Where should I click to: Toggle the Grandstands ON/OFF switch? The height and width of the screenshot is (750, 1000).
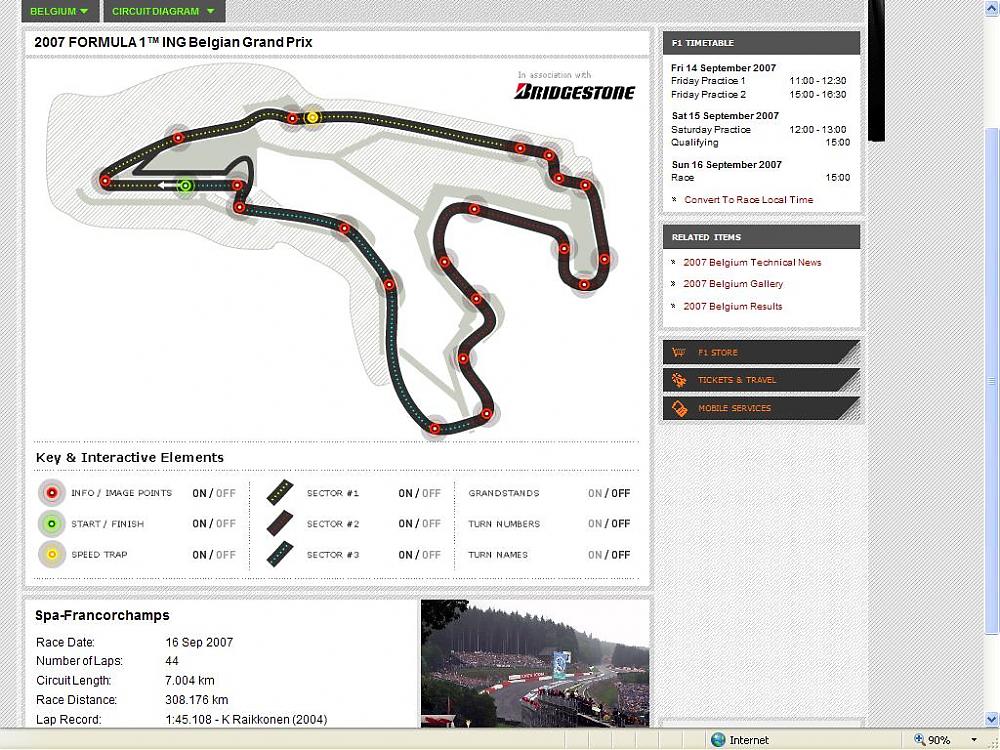pyautogui.click(x=608, y=493)
